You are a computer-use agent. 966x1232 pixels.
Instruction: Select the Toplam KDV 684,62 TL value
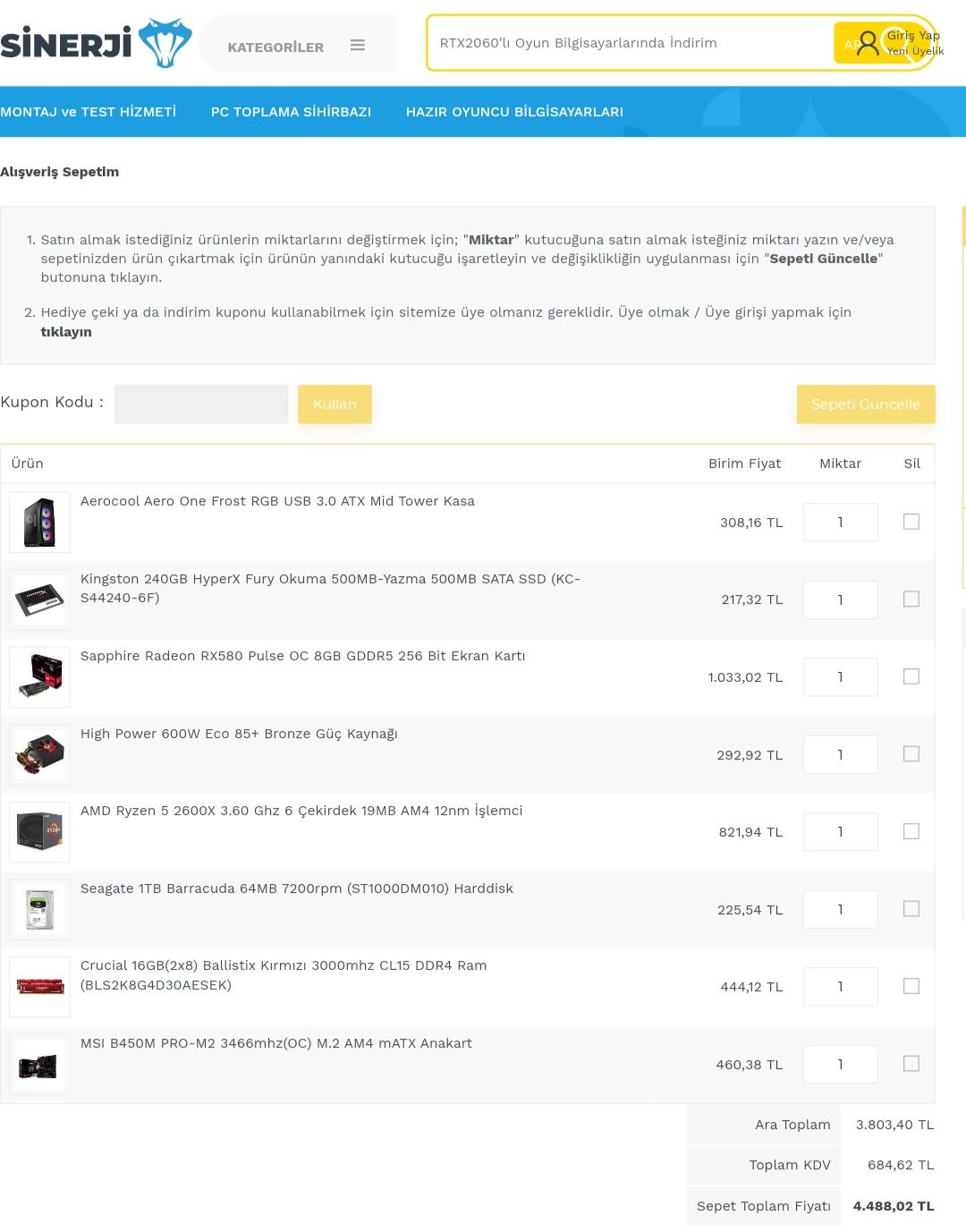(901, 1165)
